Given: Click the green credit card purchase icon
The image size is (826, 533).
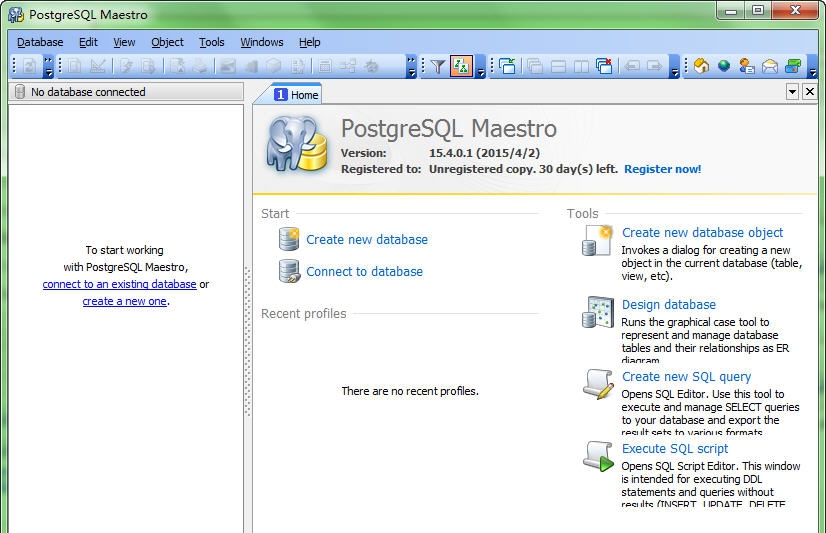Looking at the screenshot, I should click(x=793, y=66).
